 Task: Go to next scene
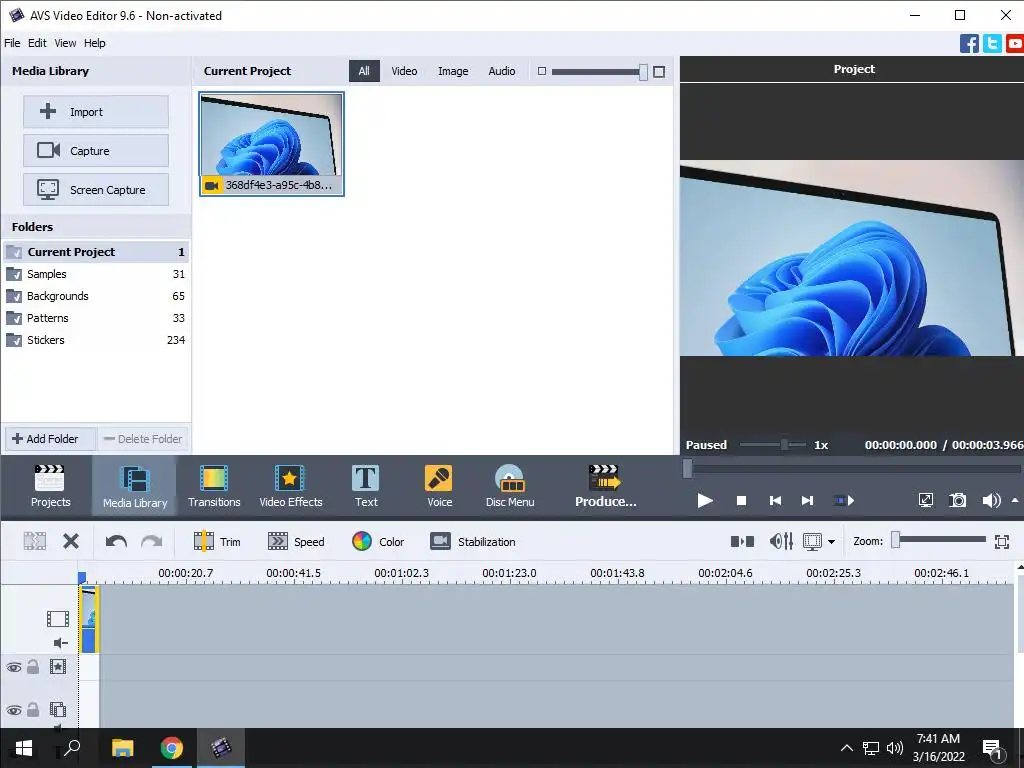pos(844,500)
